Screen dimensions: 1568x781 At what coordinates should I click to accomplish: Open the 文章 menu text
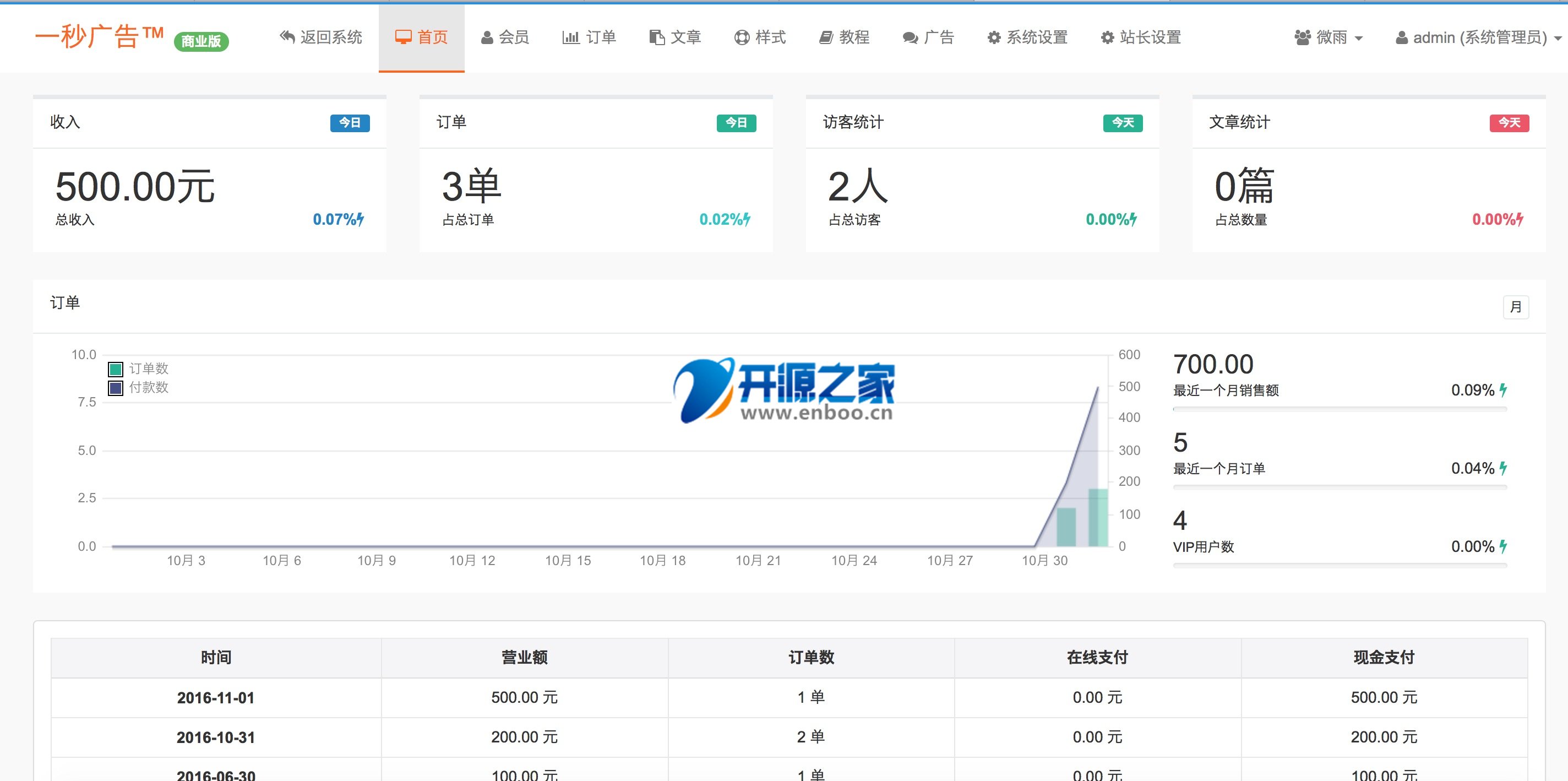pyautogui.click(x=686, y=37)
